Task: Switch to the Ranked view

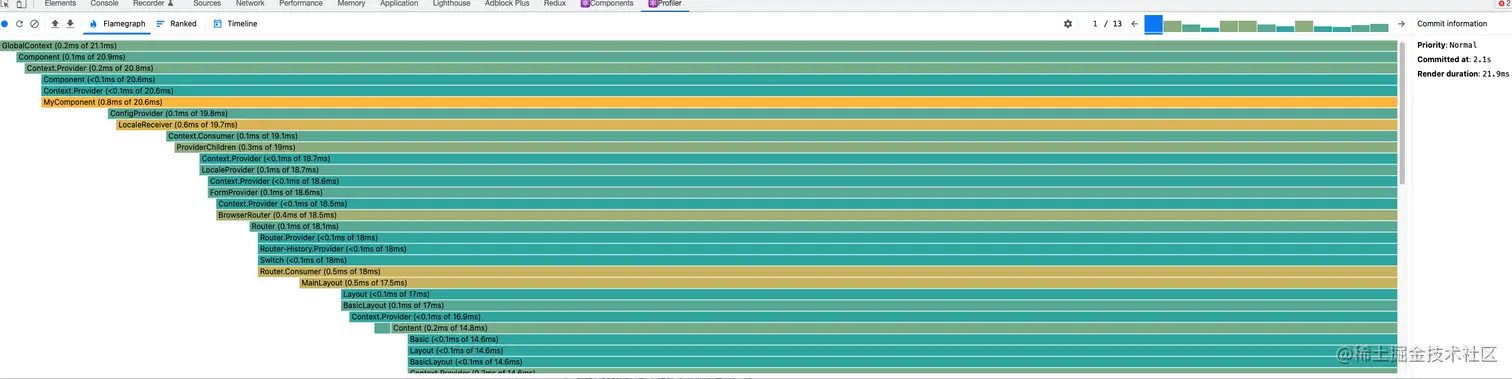Action: point(176,23)
